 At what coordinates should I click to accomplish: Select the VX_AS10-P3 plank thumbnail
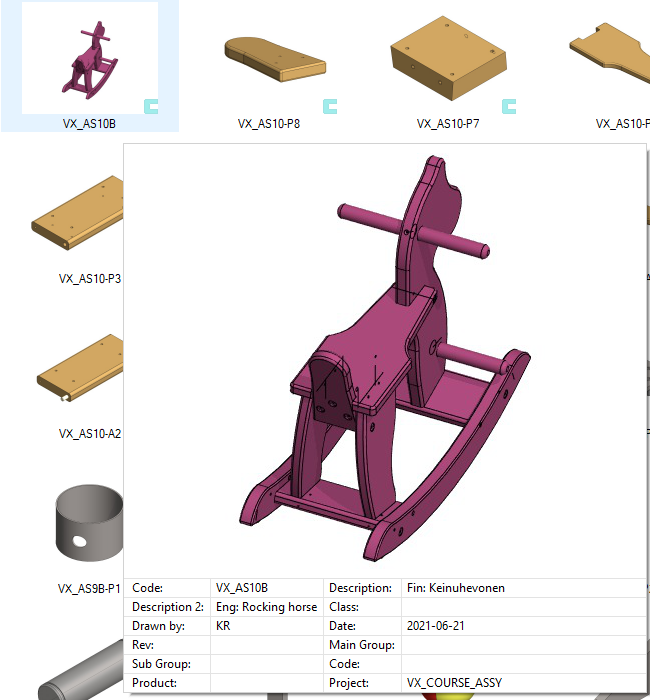tap(77, 212)
